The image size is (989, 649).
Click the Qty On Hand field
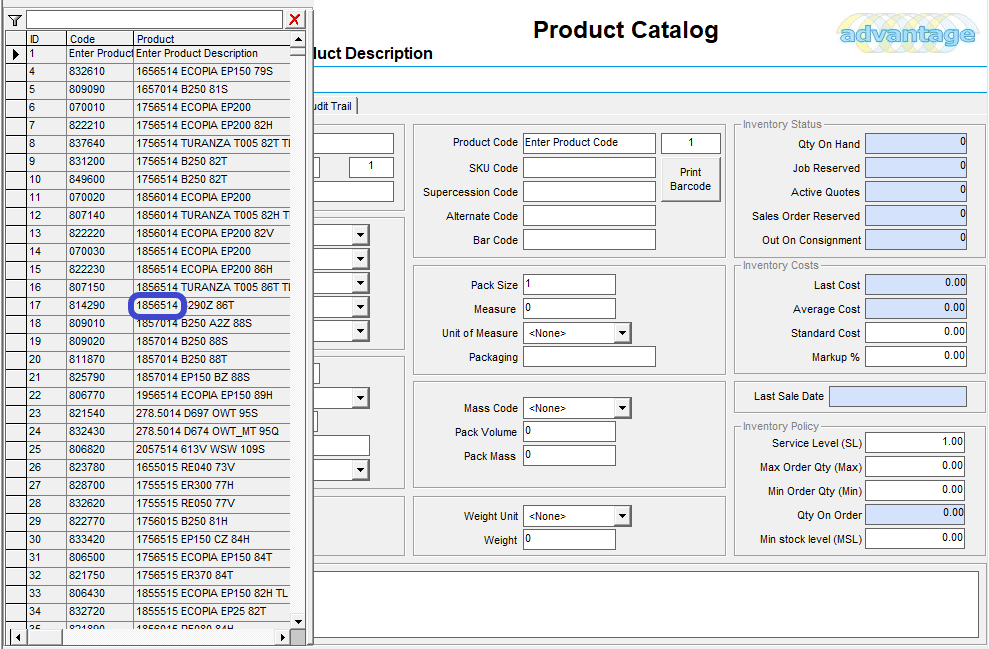coord(915,144)
